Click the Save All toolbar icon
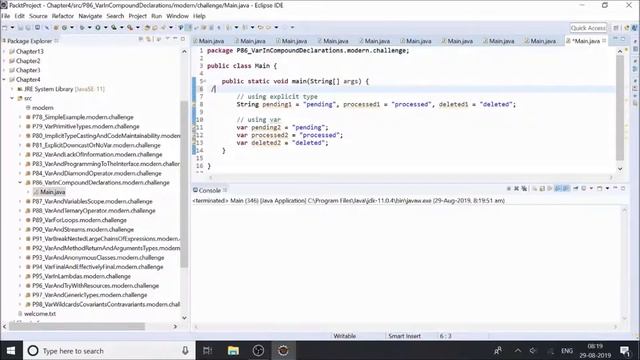The height and width of the screenshot is (360, 640). coord(28,28)
